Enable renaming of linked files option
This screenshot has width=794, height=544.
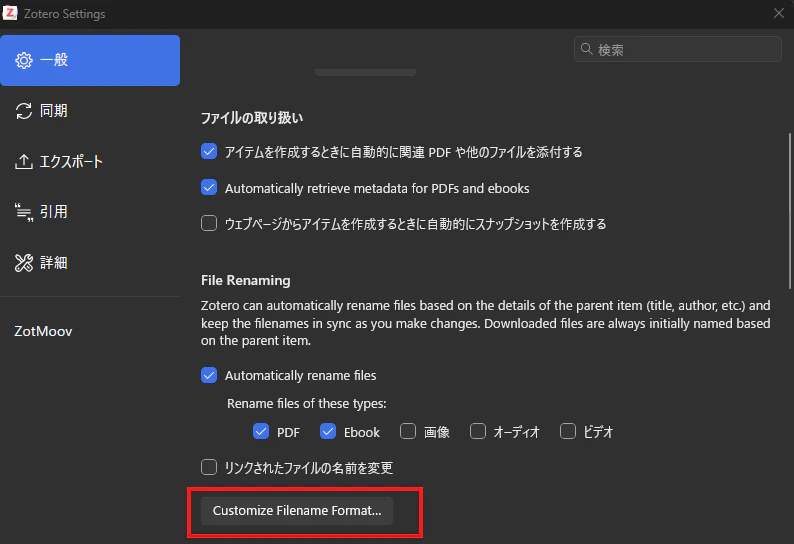pyautogui.click(x=209, y=467)
